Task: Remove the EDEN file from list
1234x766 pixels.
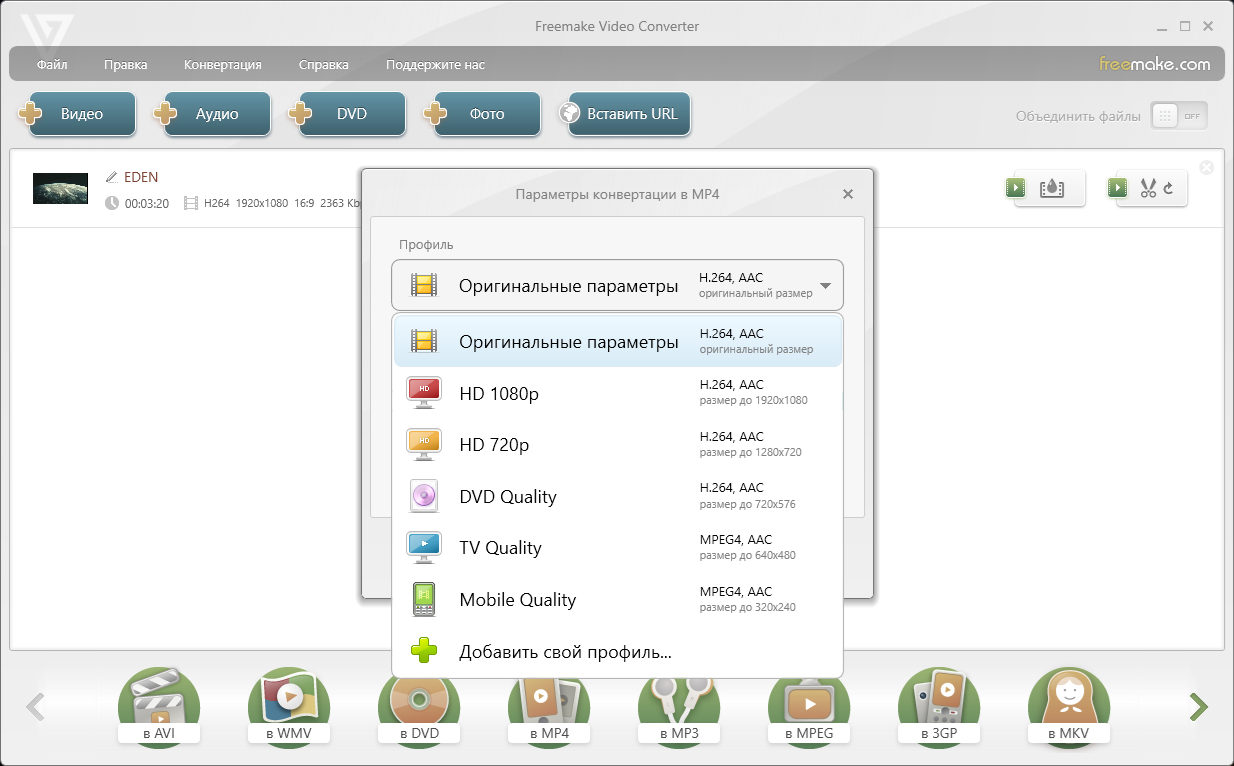Action: pyautogui.click(x=1206, y=167)
